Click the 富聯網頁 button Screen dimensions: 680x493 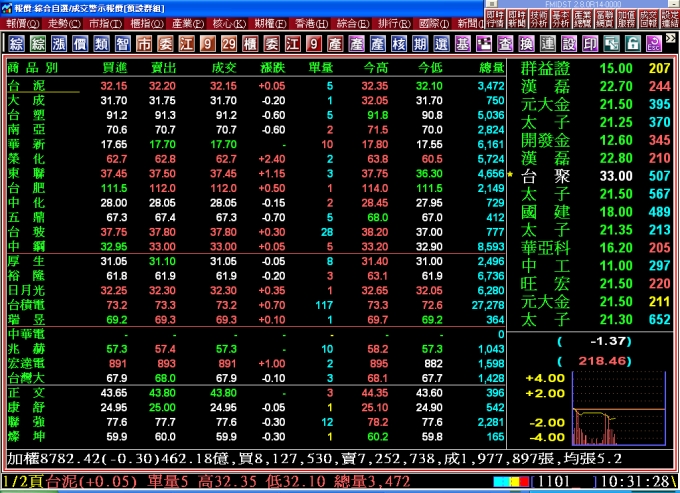[604, 19]
